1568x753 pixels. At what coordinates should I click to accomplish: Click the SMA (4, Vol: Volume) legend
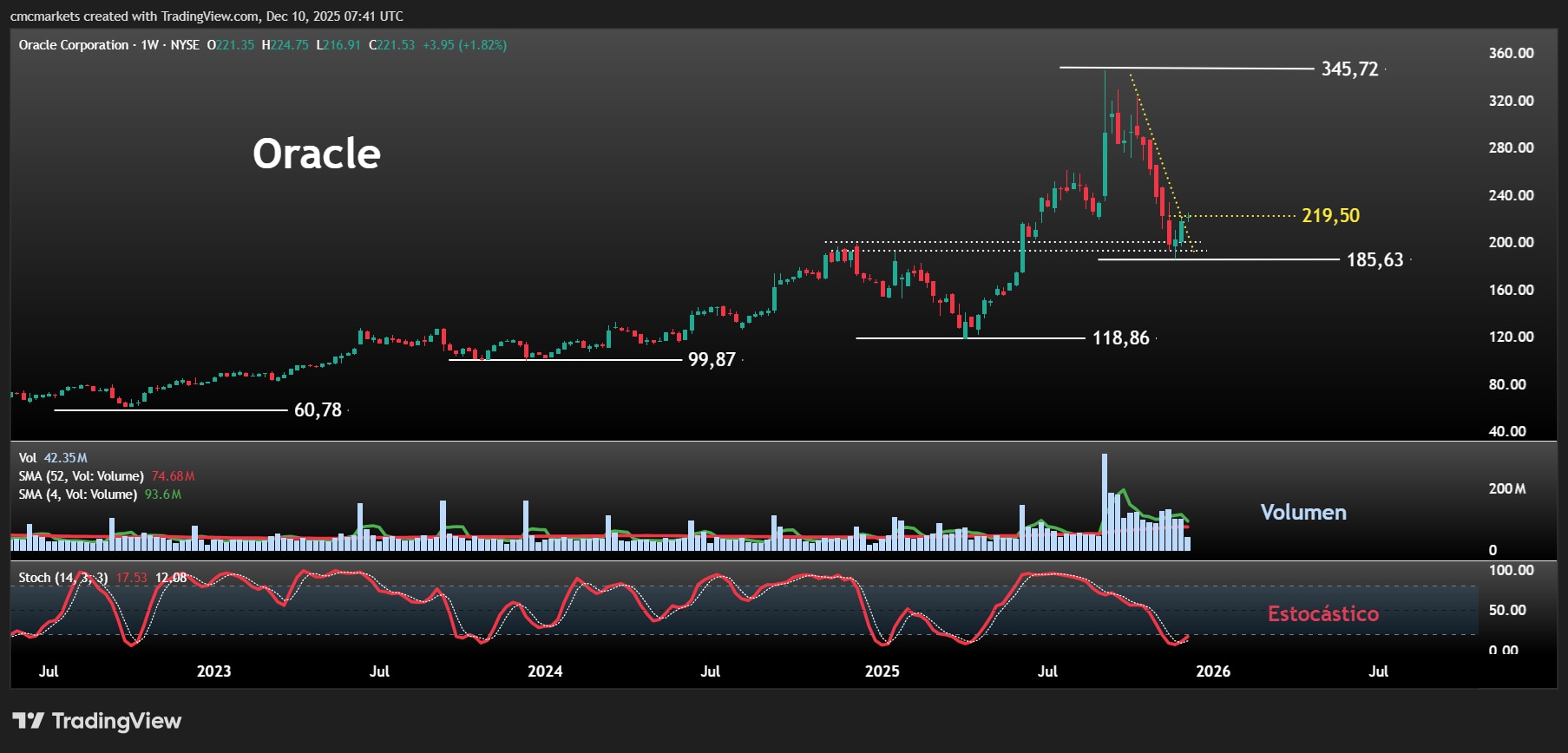[x=100, y=494]
